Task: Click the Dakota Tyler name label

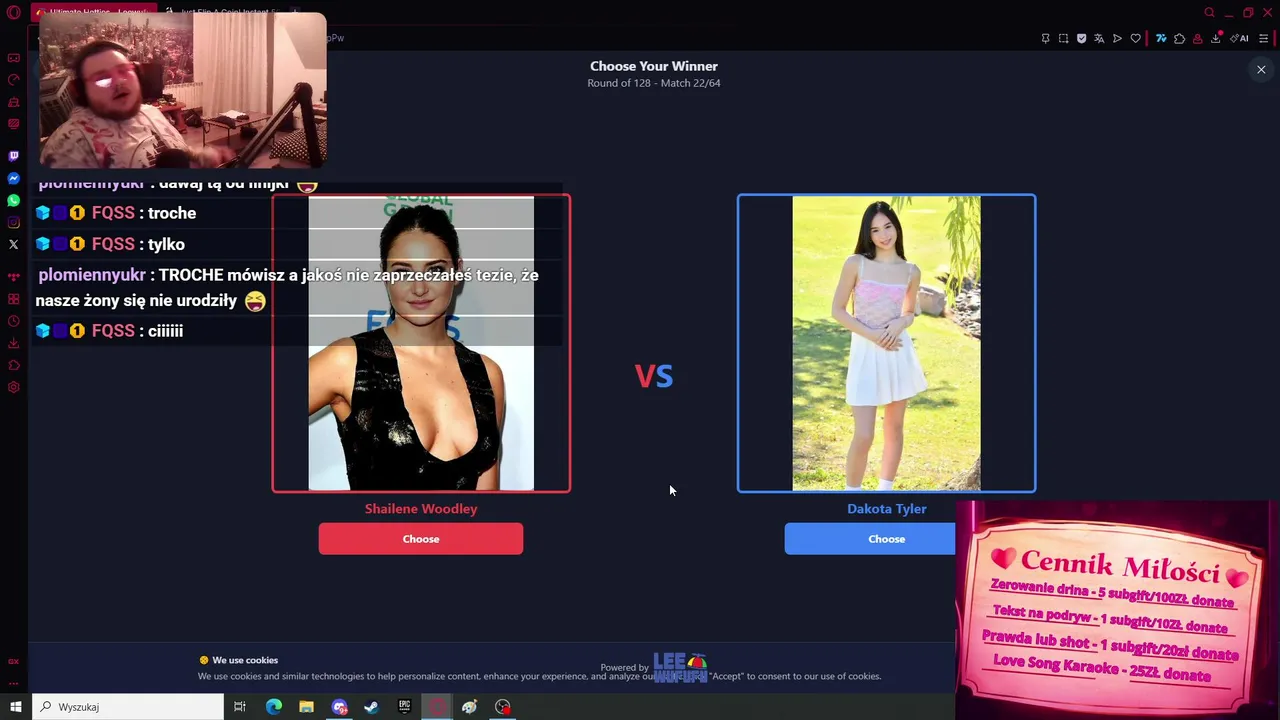Action: 887,509
